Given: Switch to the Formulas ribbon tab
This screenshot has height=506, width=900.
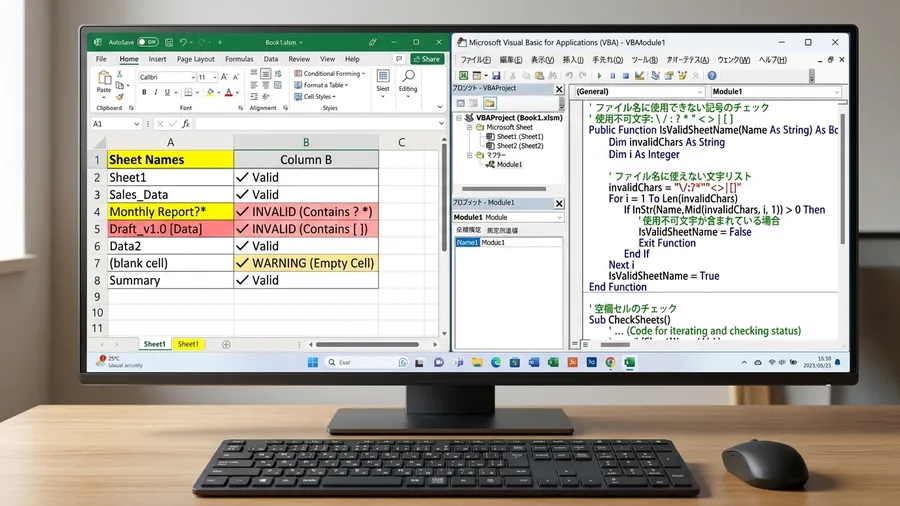Looking at the screenshot, I should (x=239, y=59).
